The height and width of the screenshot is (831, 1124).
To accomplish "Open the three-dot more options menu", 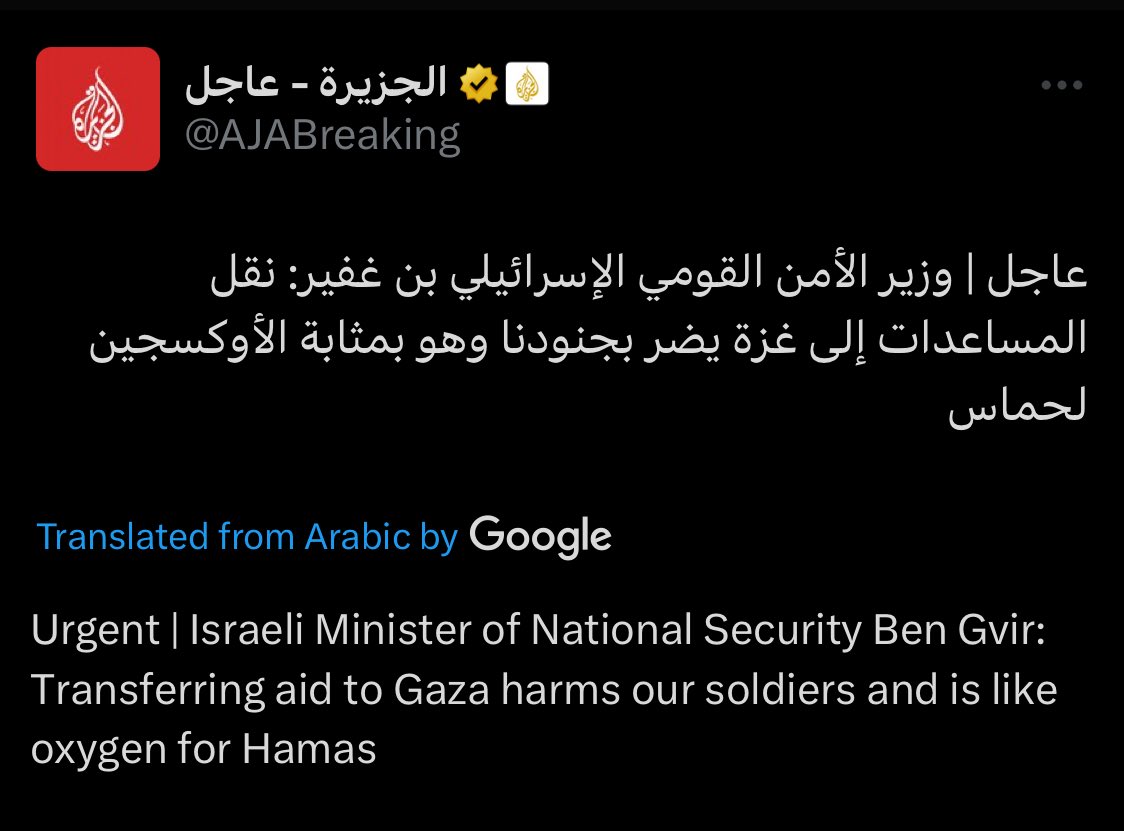I will [1061, 87].
